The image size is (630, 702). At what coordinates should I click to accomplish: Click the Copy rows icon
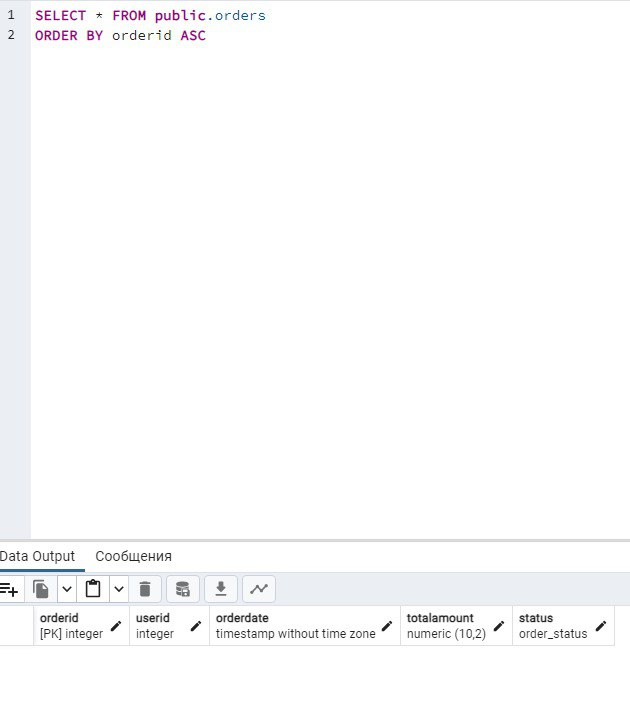41,589
